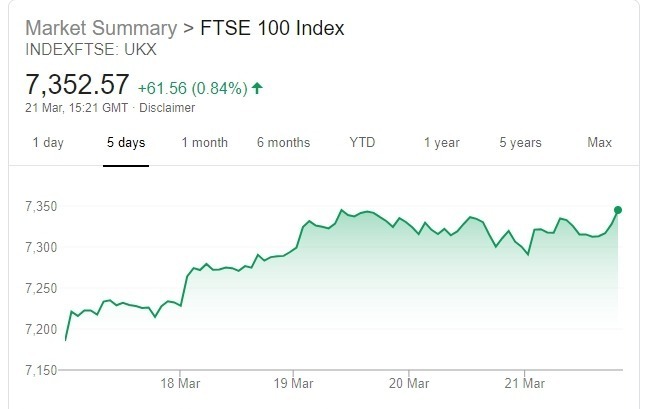Switch to the 5 years range

[520, 143]
